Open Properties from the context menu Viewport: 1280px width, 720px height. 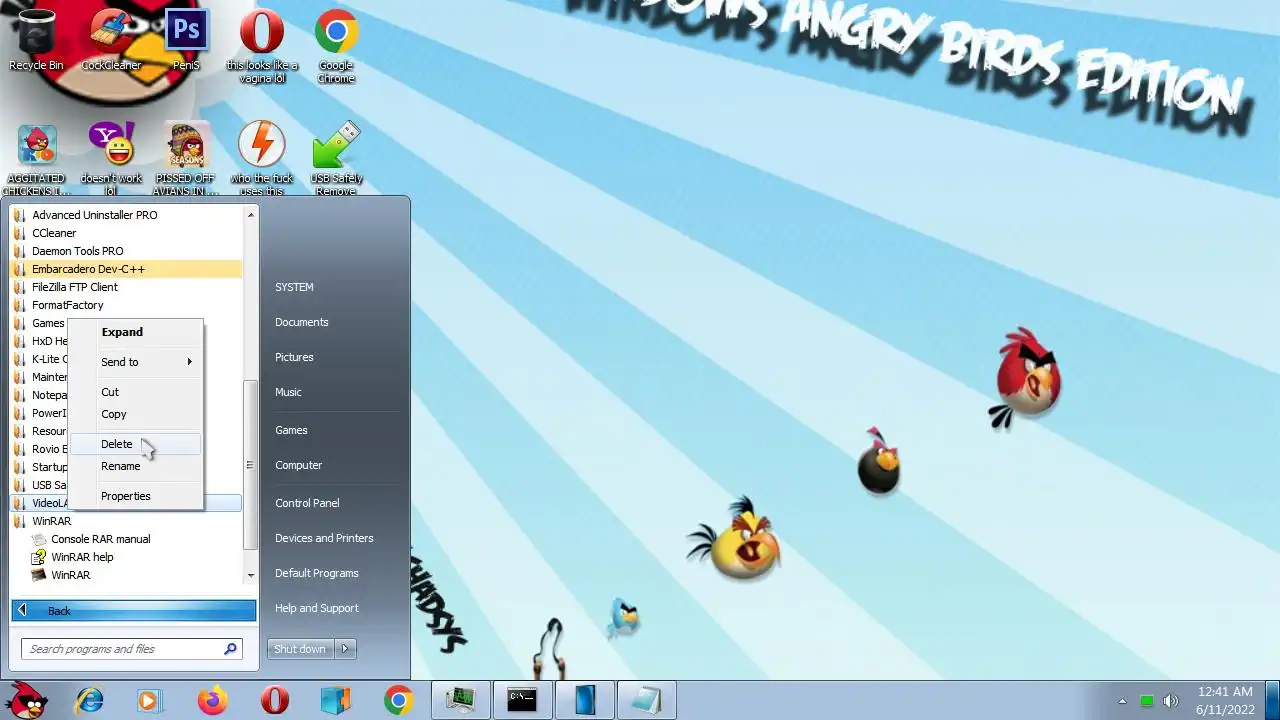pos(135,496)
